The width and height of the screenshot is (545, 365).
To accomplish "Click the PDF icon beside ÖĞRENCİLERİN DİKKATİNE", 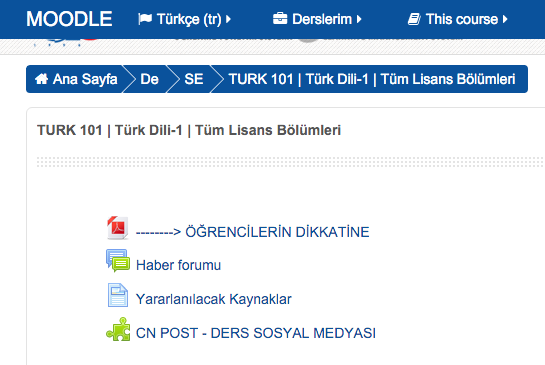I will click(117, 228).
